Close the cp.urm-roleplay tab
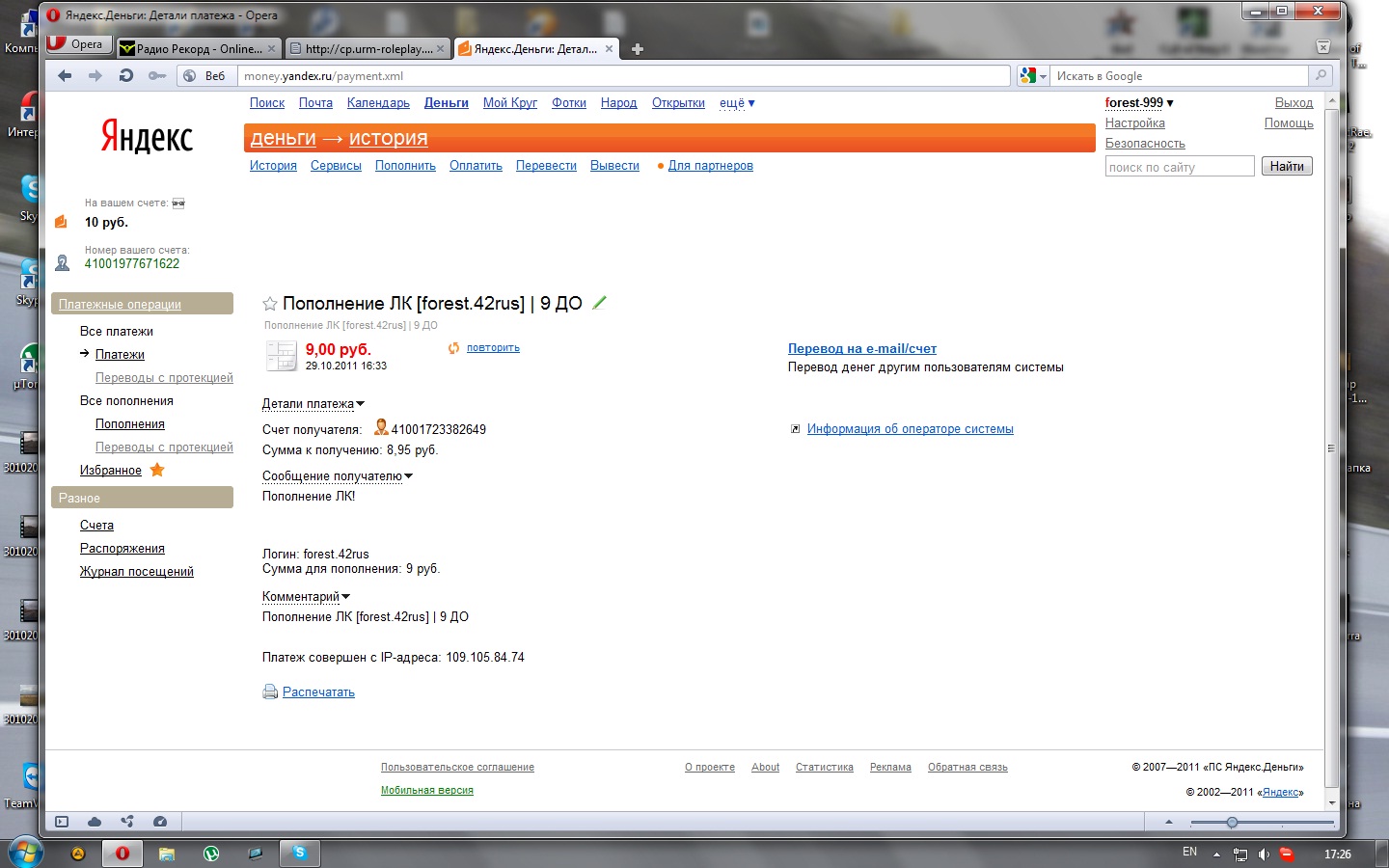This screenshot has height=868, width=1389. [441, 48]
